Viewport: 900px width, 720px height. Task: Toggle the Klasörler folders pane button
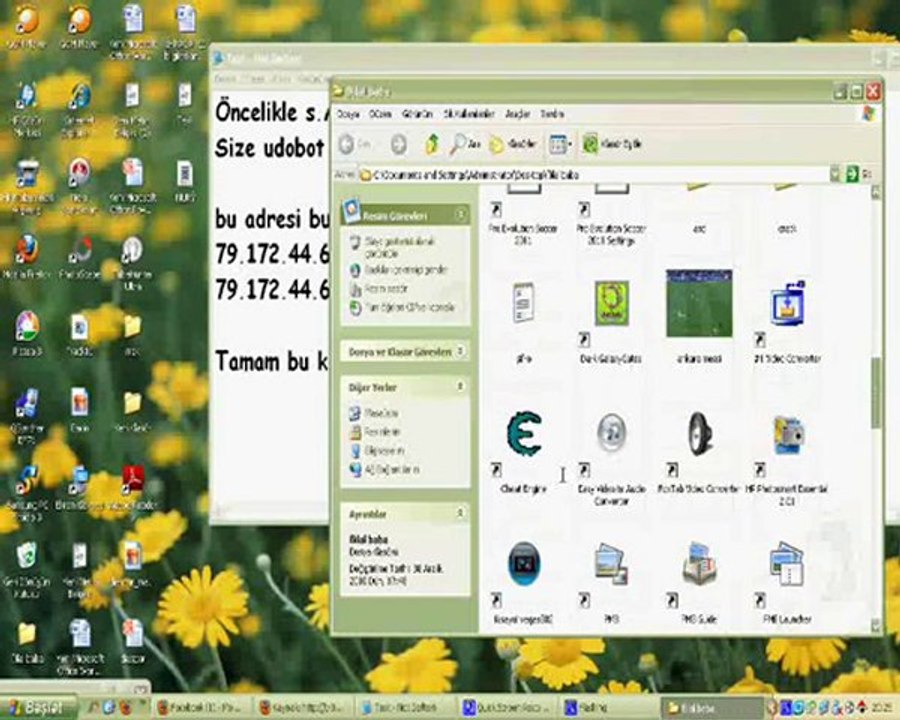513,145
